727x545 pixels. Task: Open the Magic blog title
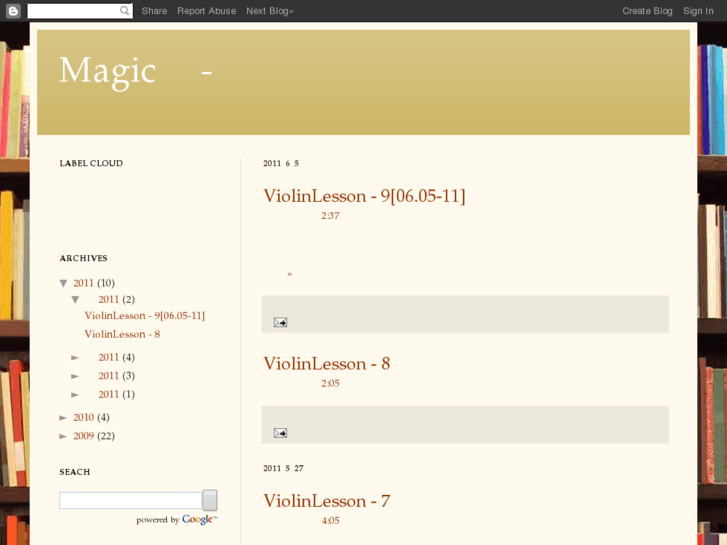[x=136, y=71]
